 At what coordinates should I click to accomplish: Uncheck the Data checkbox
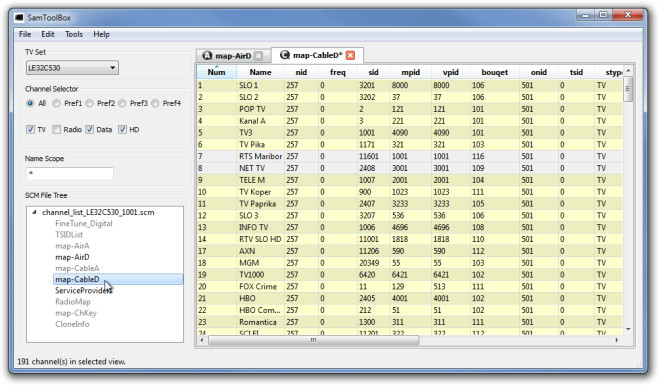pyautogui.click(x=89, y=129)
